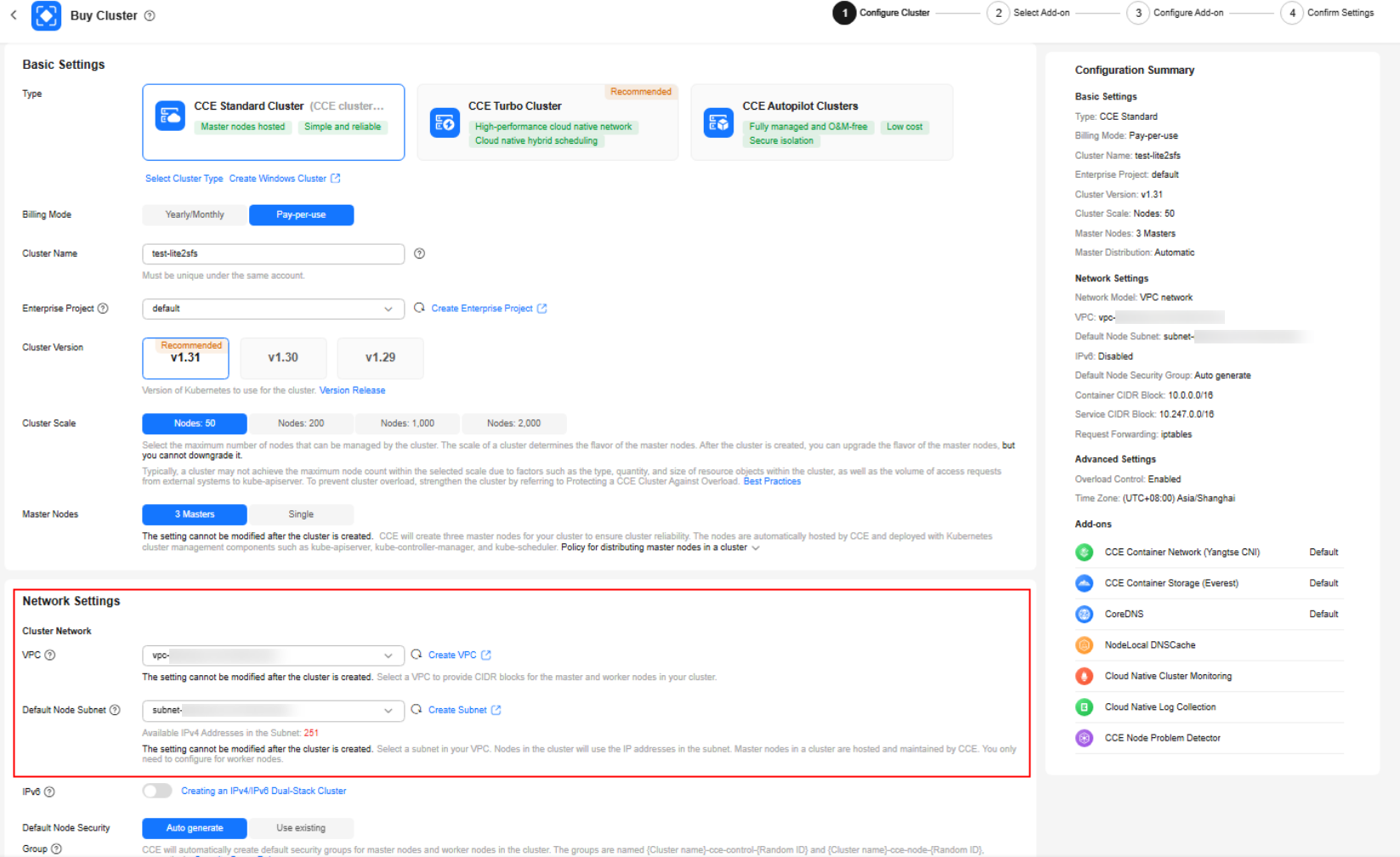Open the help icon beside Buy Cluster
The width and height of the screenshot is (1400, 857).
150,15
